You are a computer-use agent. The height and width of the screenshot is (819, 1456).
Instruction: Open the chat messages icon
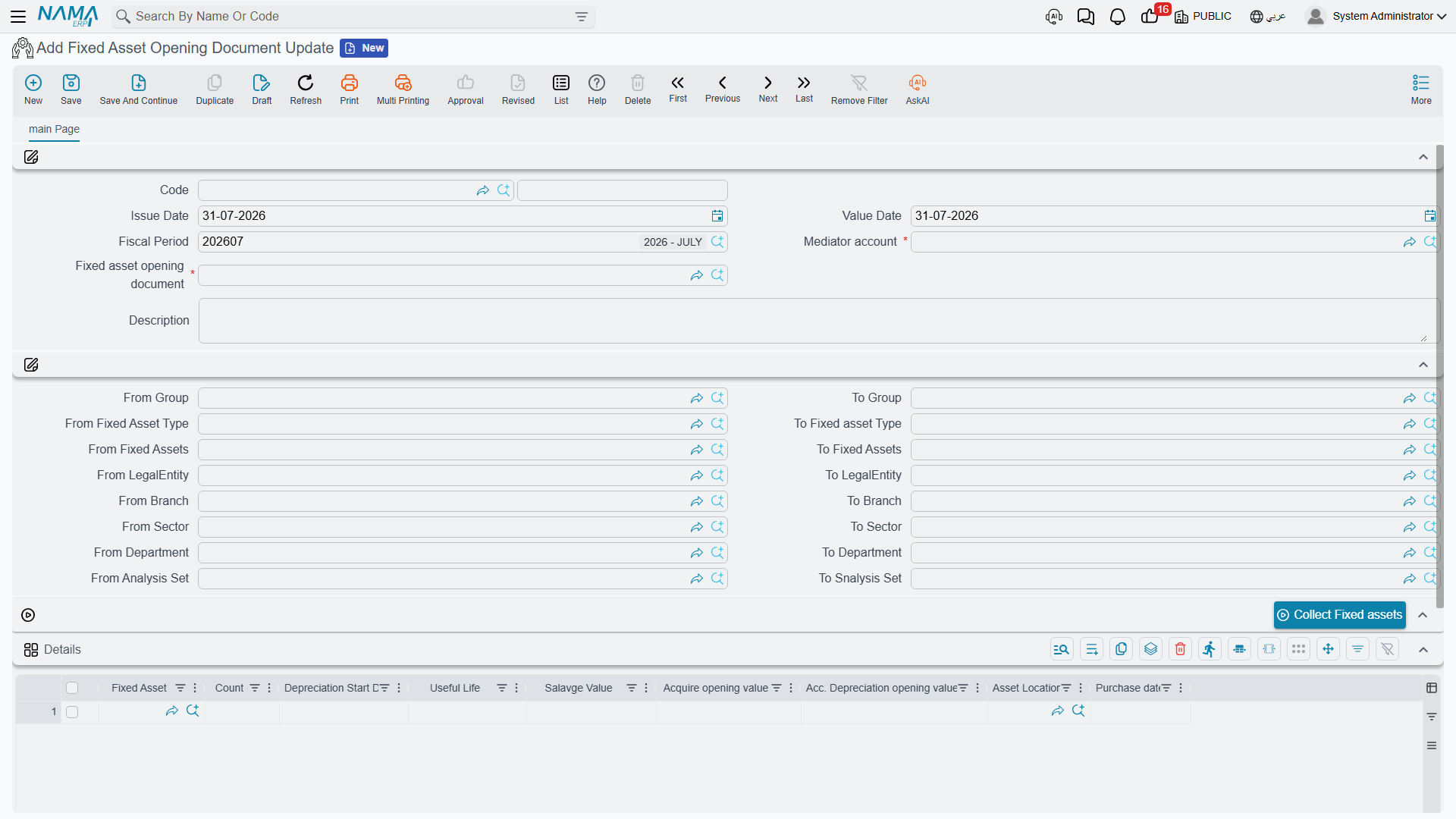coord(1086,16)
